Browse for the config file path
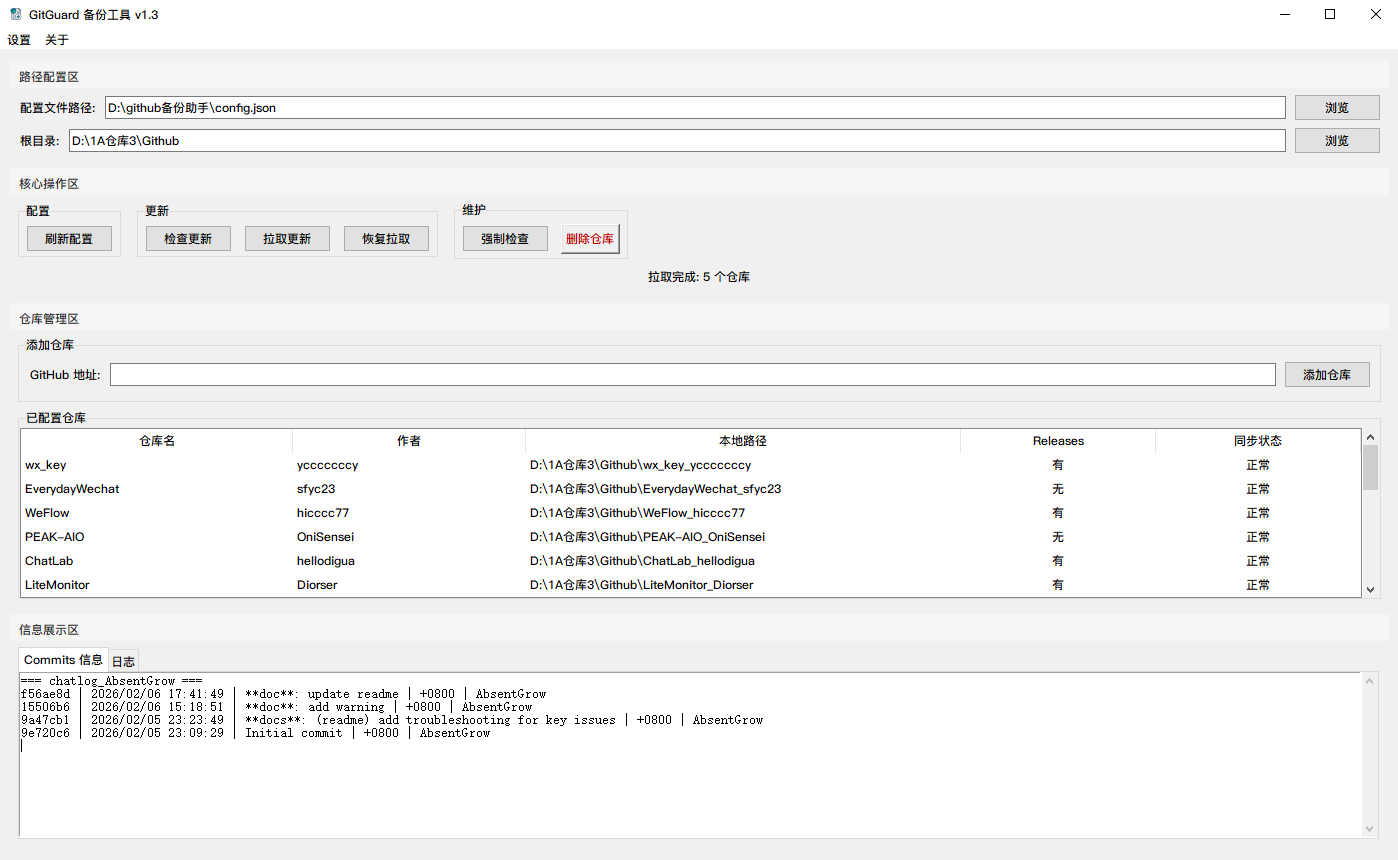Screen dimensions: 1398x860 point(1337,107)
